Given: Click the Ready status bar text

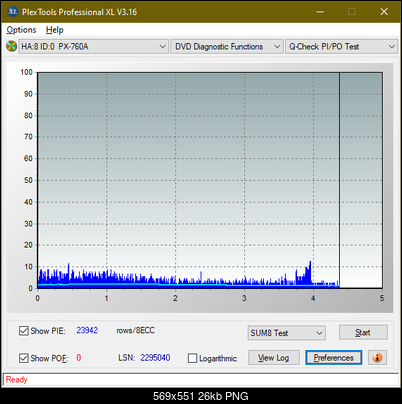Looking at the screenshot, I should pyautogui.click(x=16, y=379).
